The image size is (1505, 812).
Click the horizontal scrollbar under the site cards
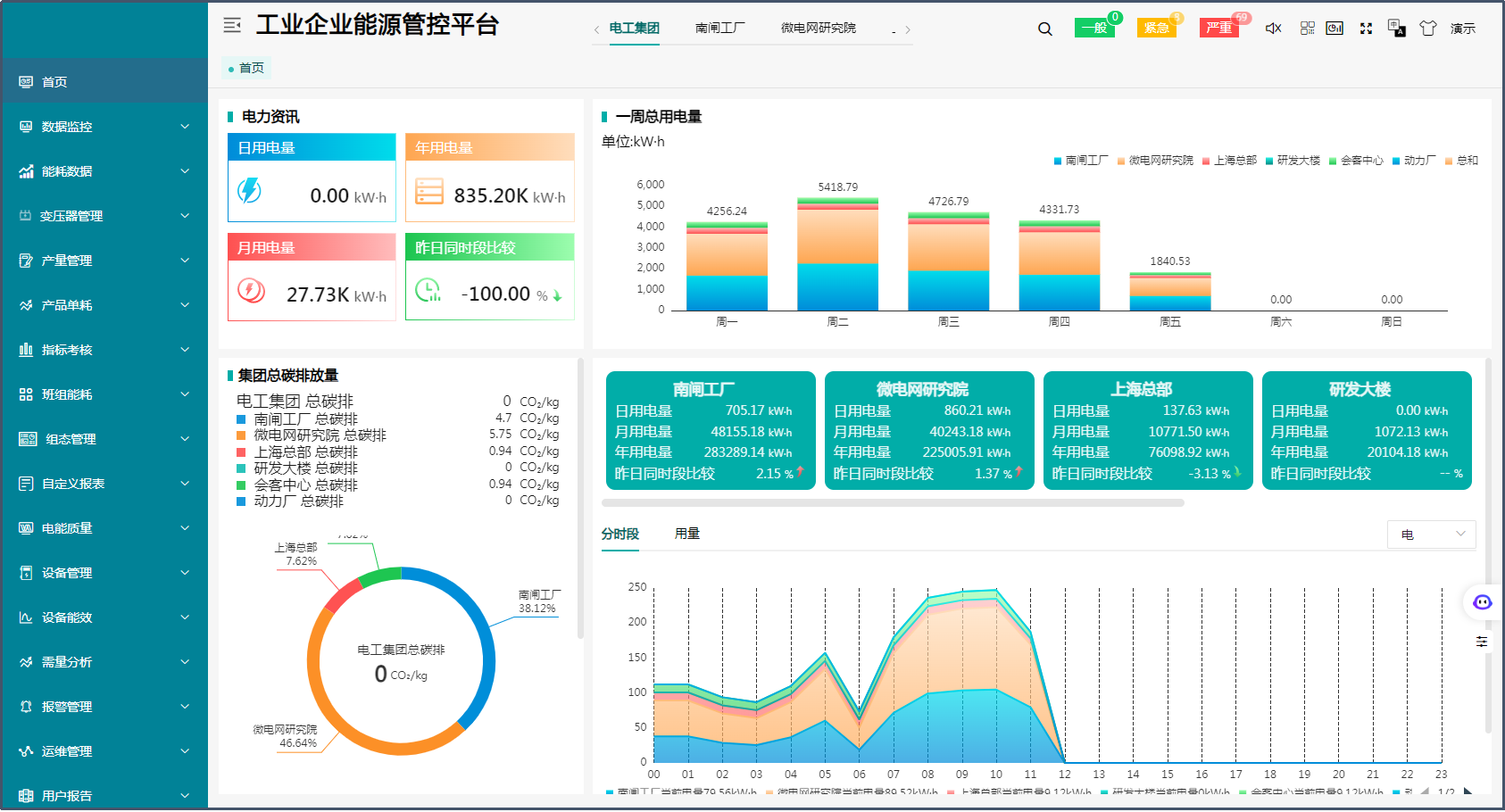[x=894, y=503]
